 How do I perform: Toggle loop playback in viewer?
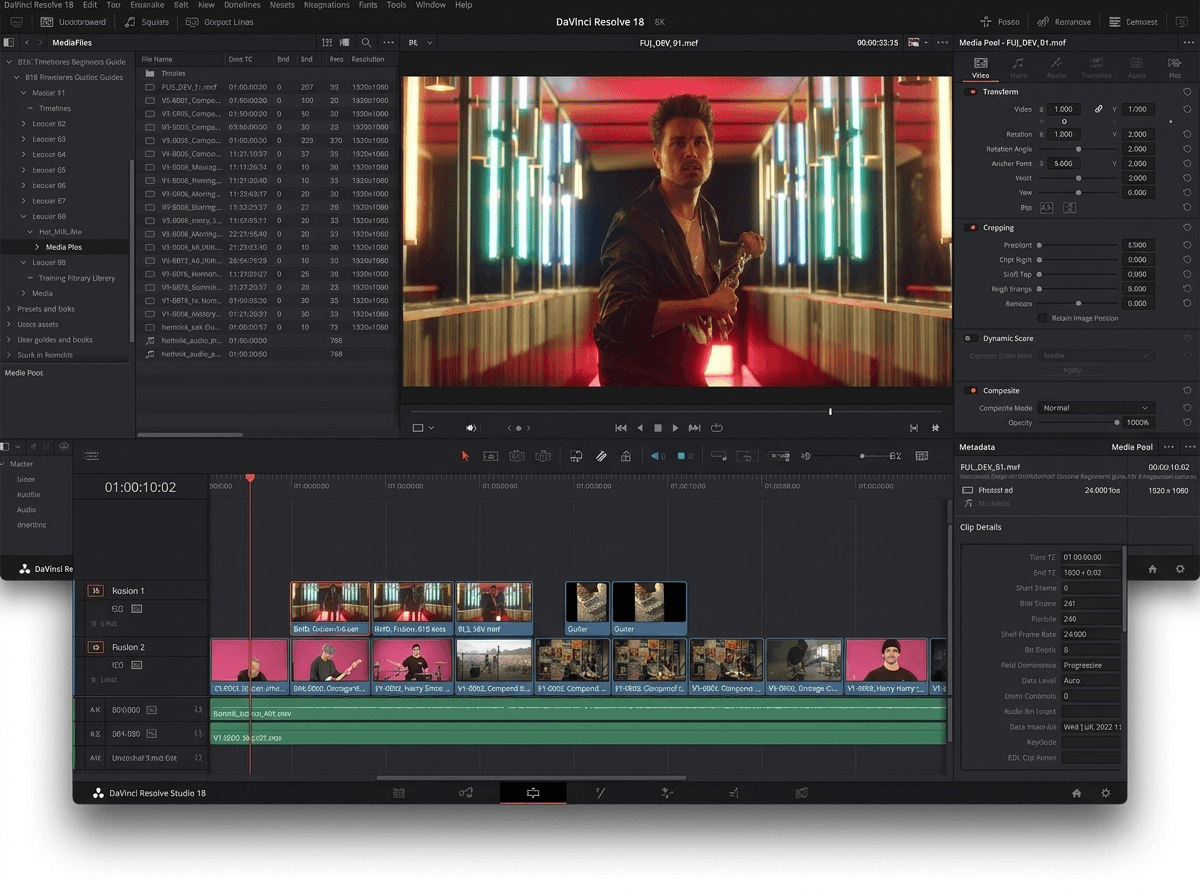coord(717,428)
